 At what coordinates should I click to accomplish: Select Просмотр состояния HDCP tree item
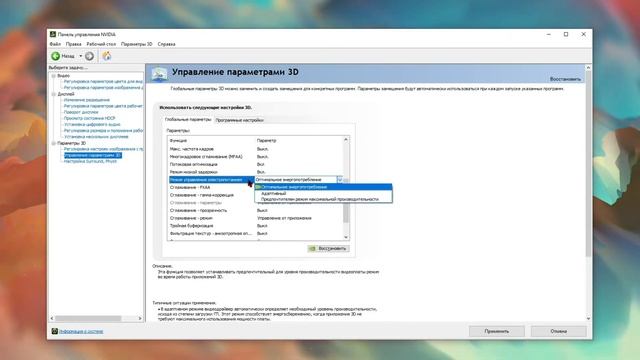click(x=89, y=118)
